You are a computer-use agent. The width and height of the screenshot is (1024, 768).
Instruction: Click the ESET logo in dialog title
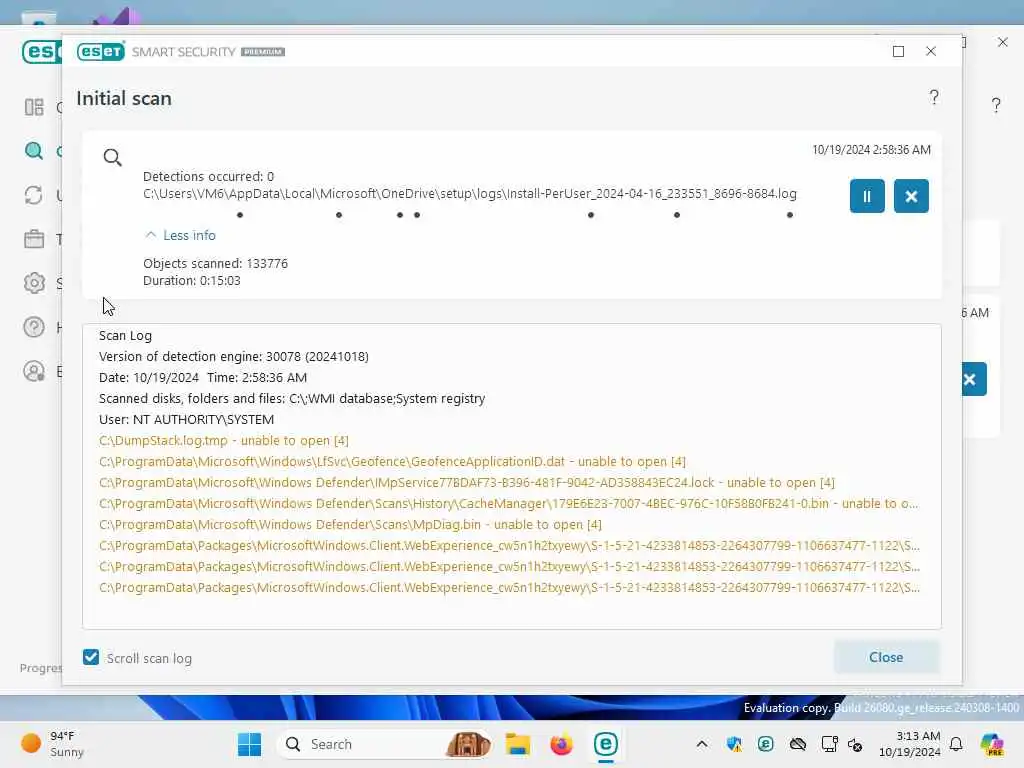coord(101,52)
